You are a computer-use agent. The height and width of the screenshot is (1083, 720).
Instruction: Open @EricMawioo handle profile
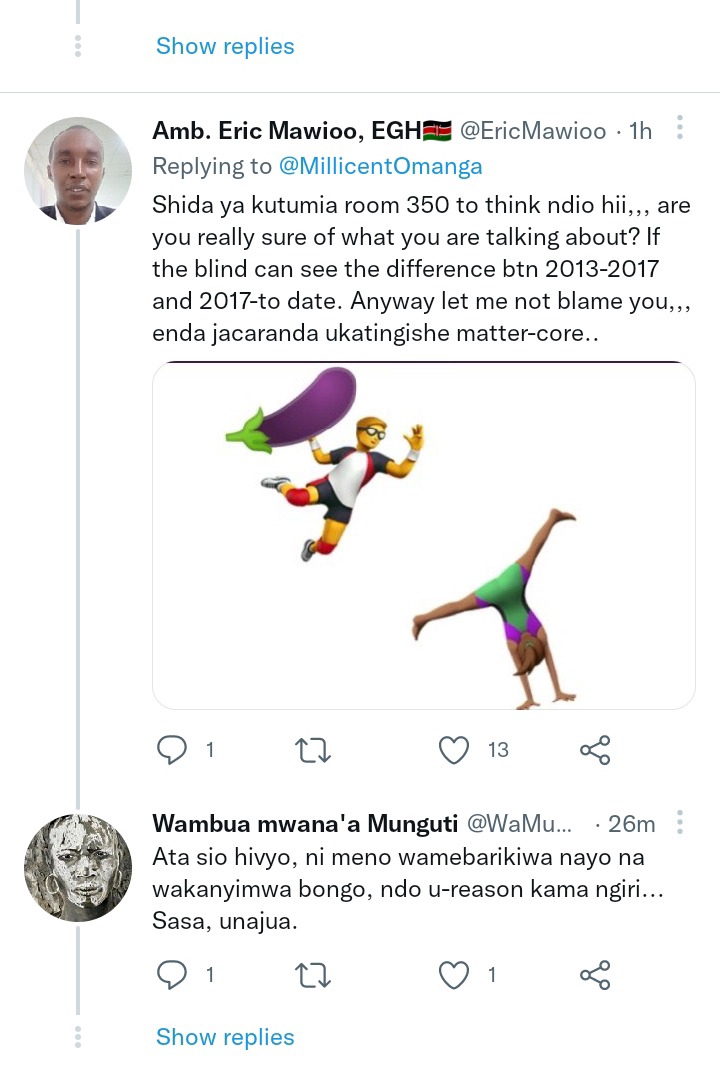coord(533,131)
